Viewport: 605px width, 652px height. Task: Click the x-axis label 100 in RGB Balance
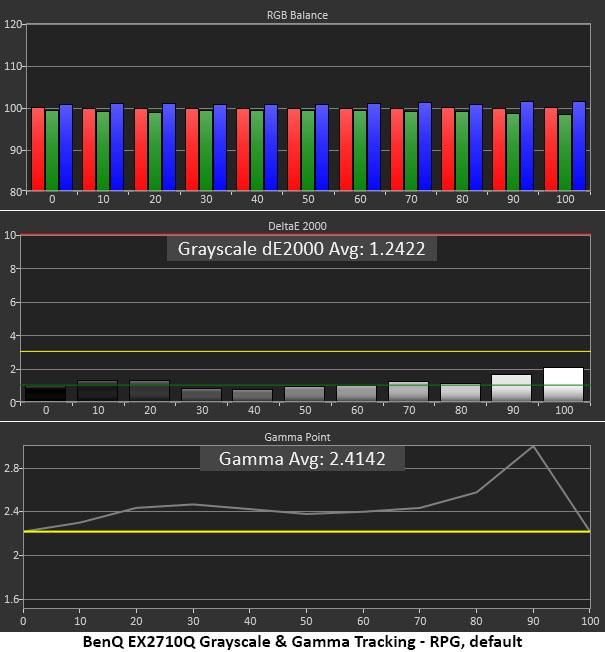click(565, 199)
